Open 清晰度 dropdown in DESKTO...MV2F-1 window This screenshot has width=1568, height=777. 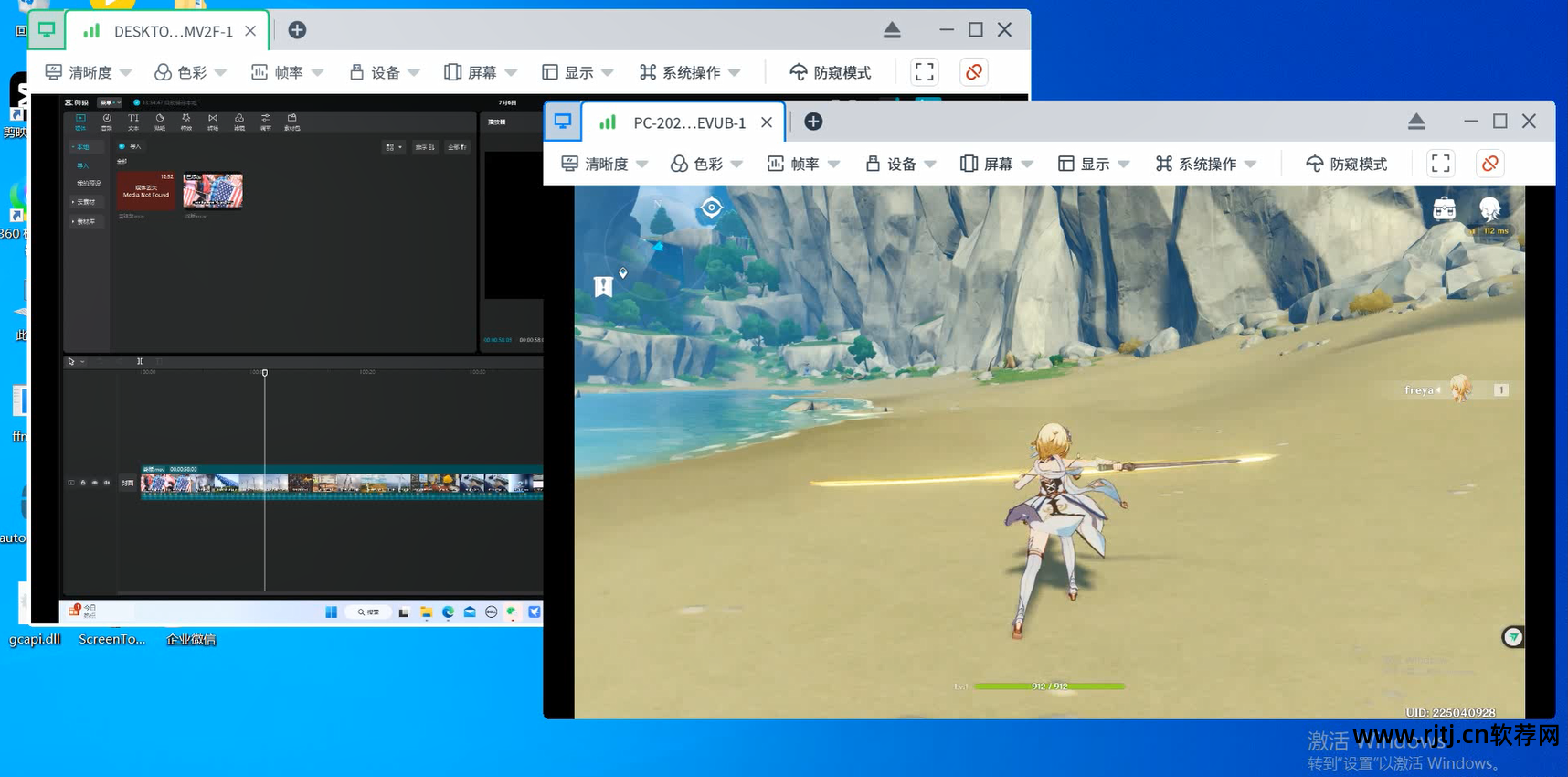[x=89, y=72]
